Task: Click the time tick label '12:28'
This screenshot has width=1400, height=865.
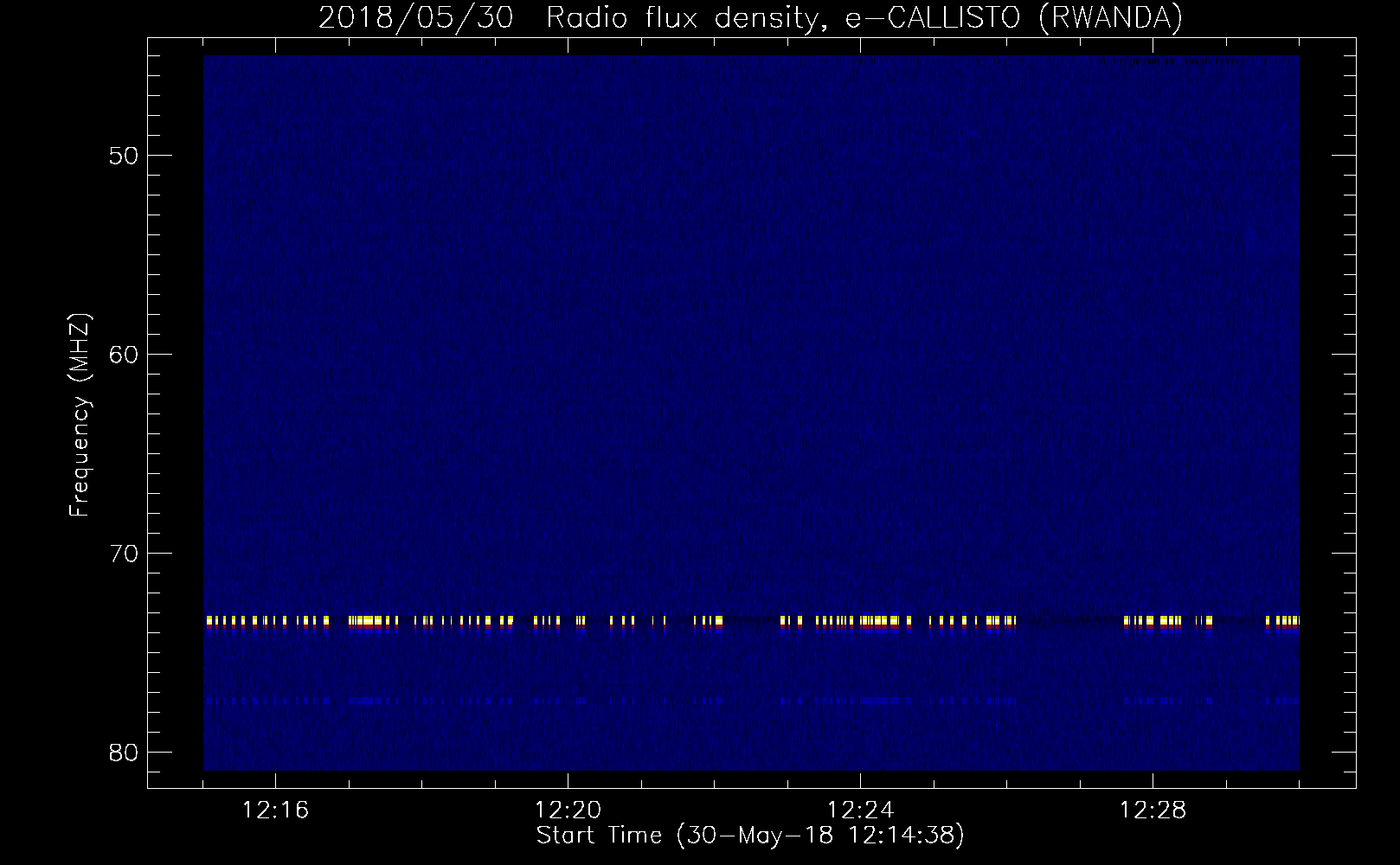Action: (x=1153, y=811)
